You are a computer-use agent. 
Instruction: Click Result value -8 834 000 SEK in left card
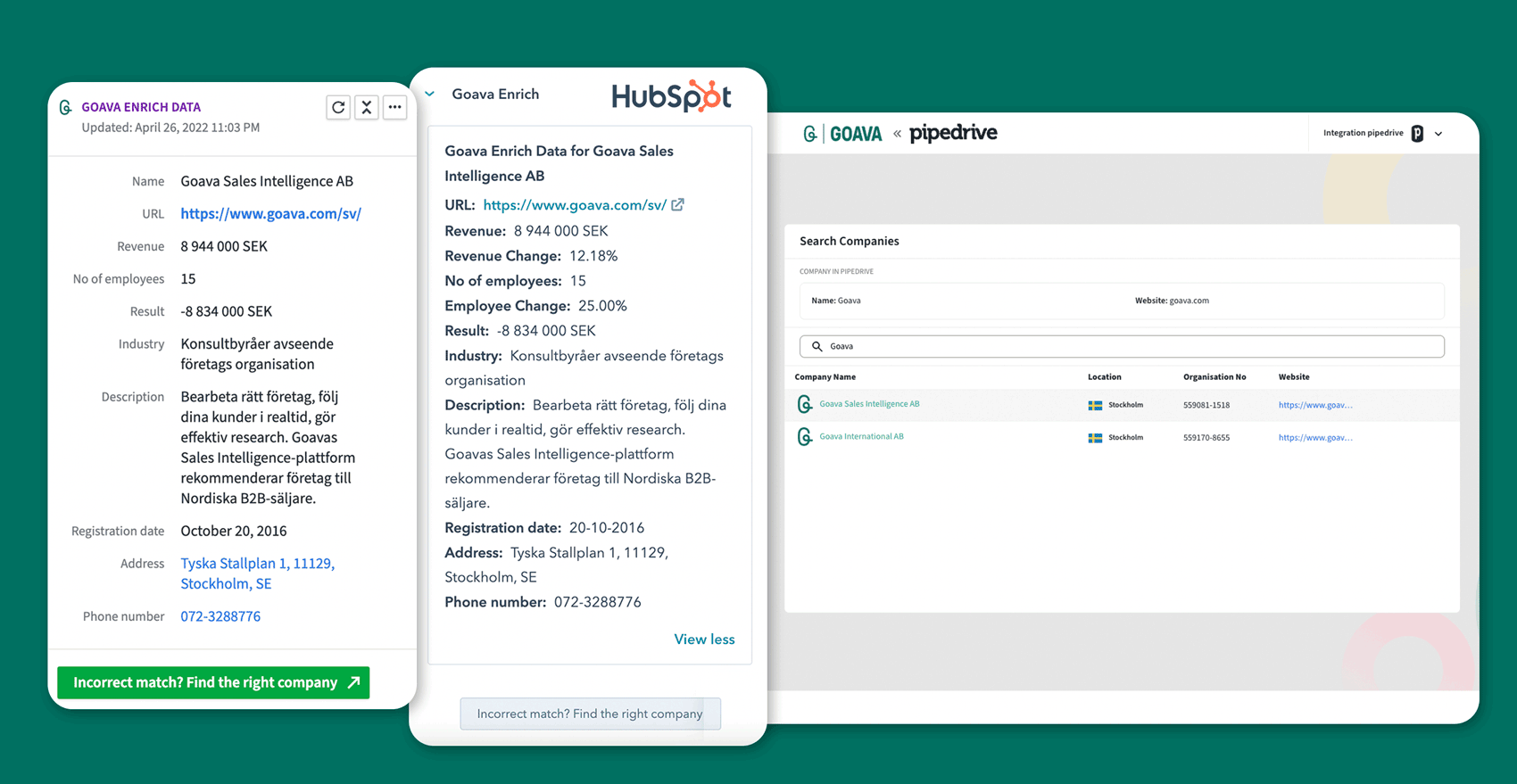point(226,311)
